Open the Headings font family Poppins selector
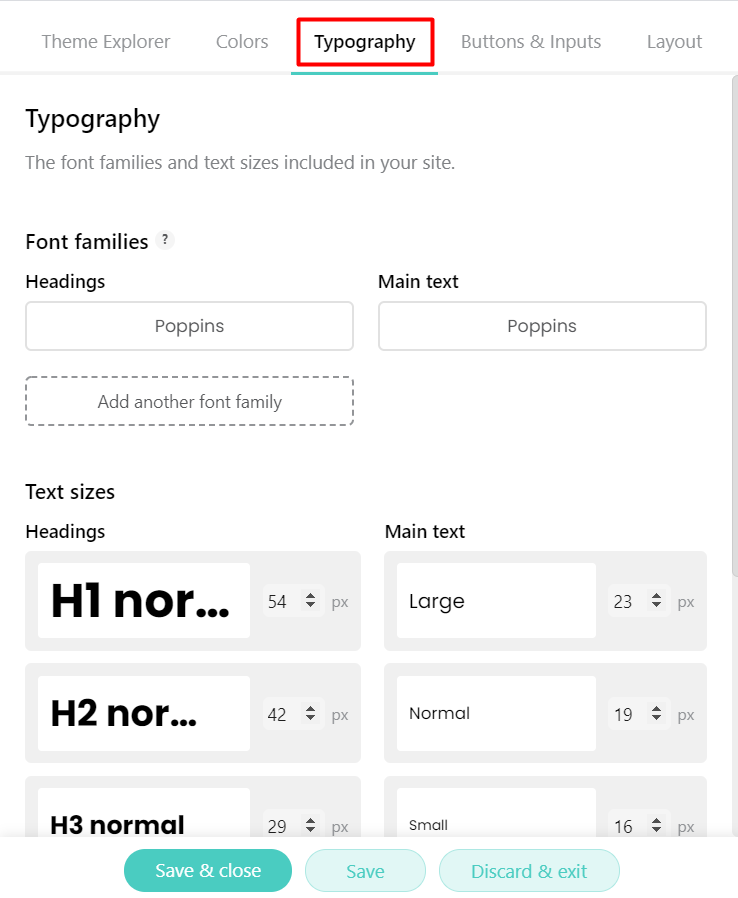Image resolution: width=738 pixels, height=898 pixels. coord(190,326)
